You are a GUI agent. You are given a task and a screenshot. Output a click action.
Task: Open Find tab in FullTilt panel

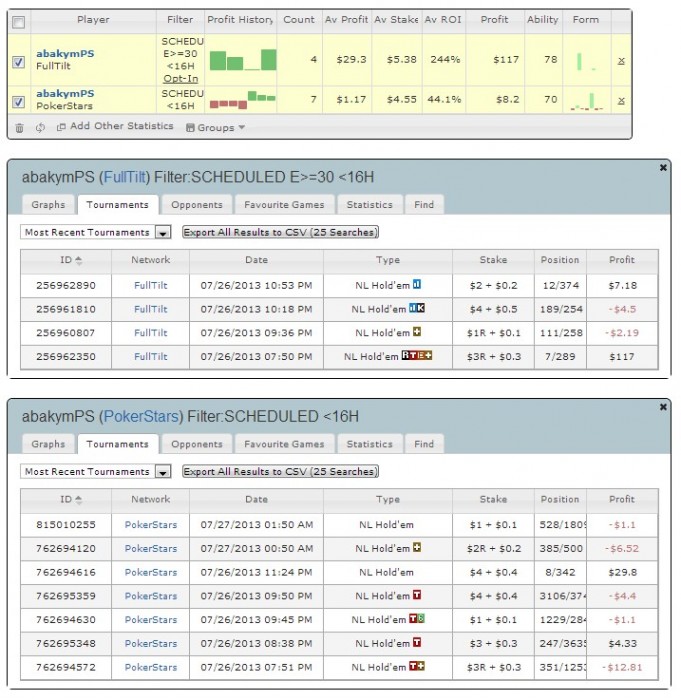424,205
